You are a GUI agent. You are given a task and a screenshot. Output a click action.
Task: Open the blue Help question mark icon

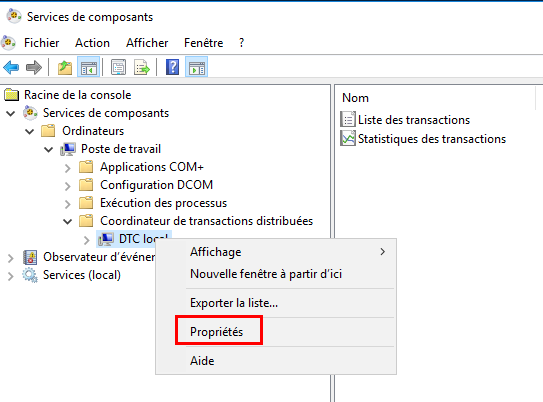[x=172, y=67]
